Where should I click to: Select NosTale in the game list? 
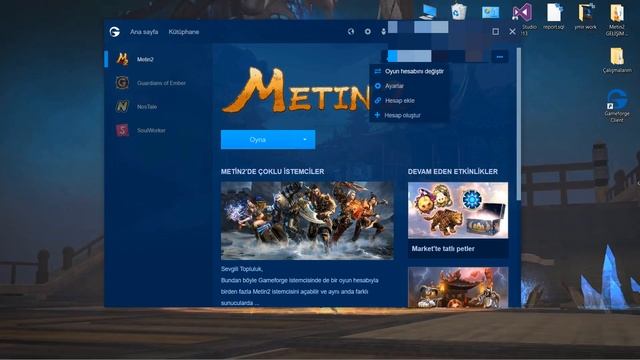pos(158,107)
